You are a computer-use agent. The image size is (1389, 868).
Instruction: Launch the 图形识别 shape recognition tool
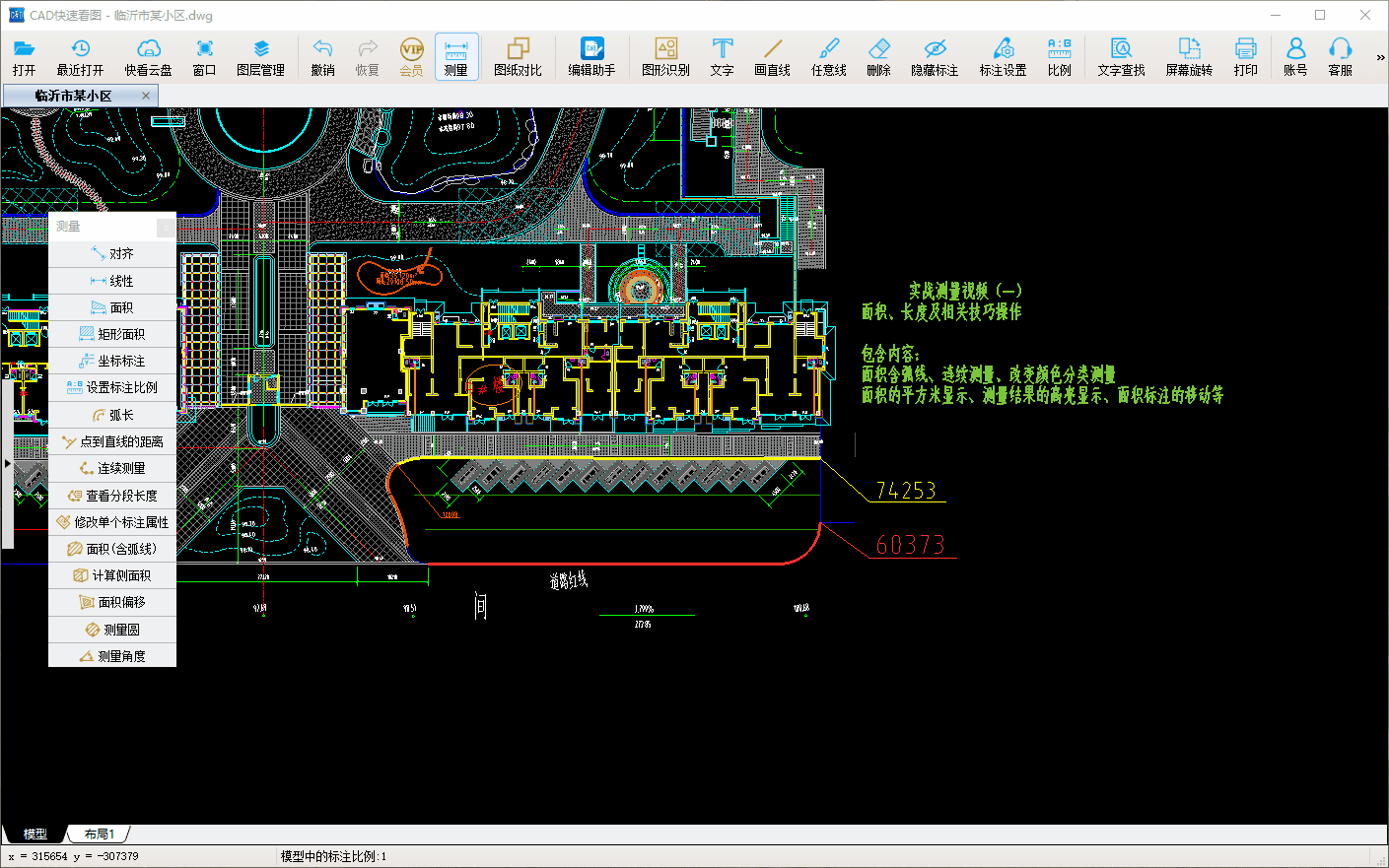pos(665,56)
